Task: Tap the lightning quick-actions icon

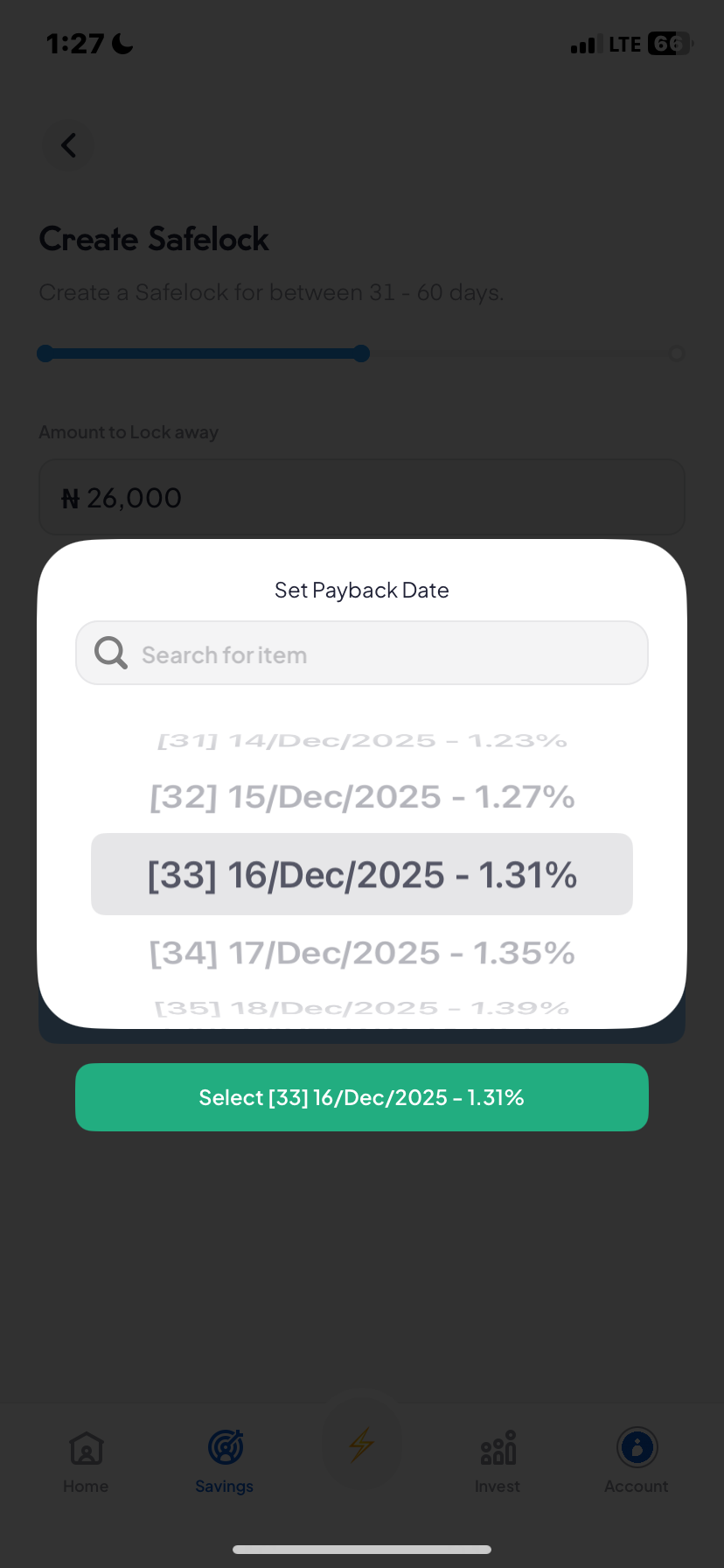Action: click(361, 1441)
